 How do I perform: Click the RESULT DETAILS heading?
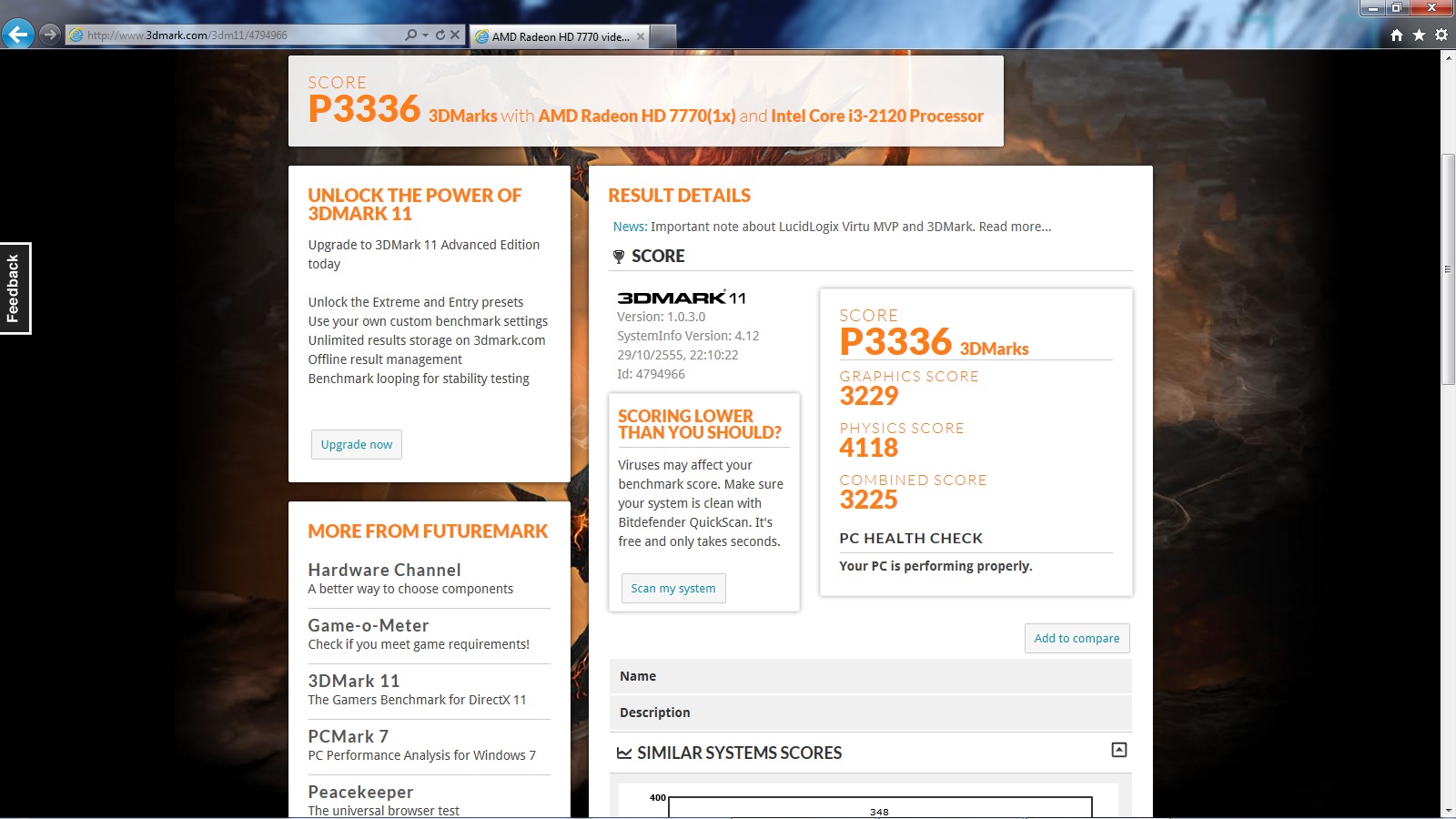coord(680,196)
